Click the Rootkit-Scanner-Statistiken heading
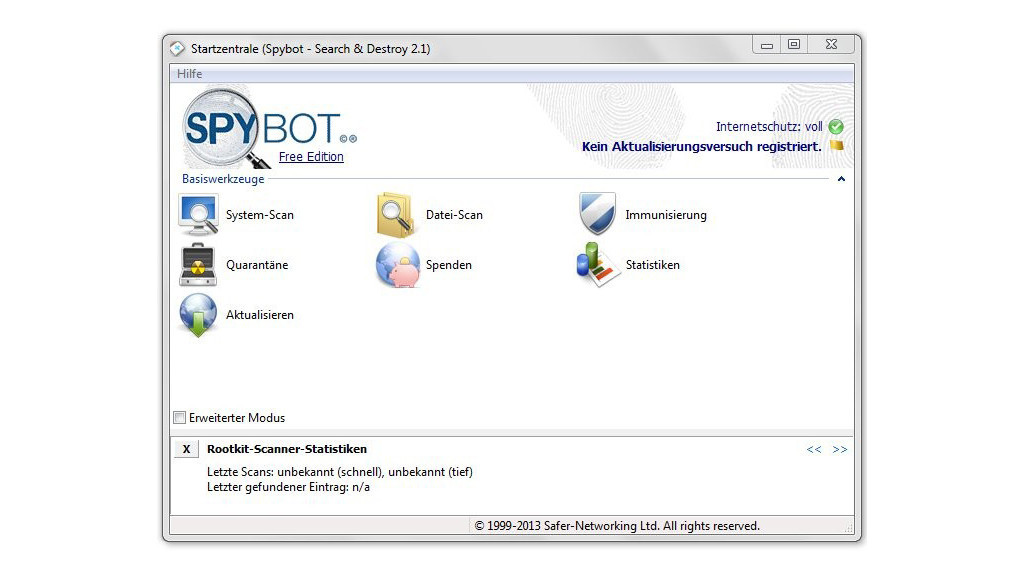The image size is (1024, 576). pos(287,449)
